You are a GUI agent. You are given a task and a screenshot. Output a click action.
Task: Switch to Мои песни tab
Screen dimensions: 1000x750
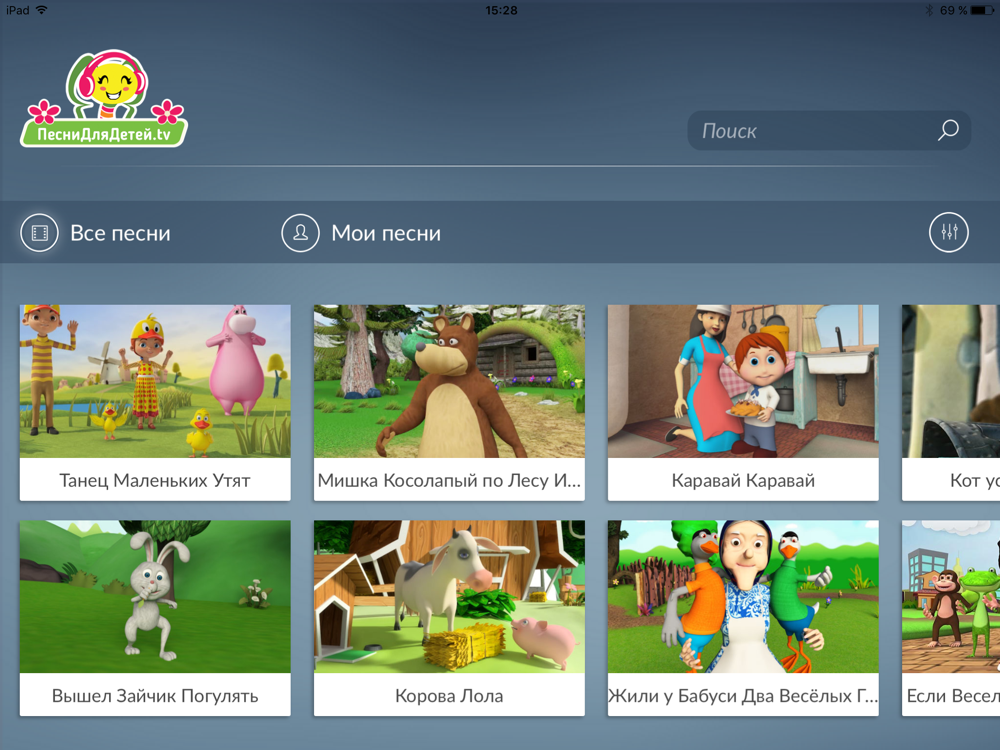pyautogui.click(x=386, y=233)
